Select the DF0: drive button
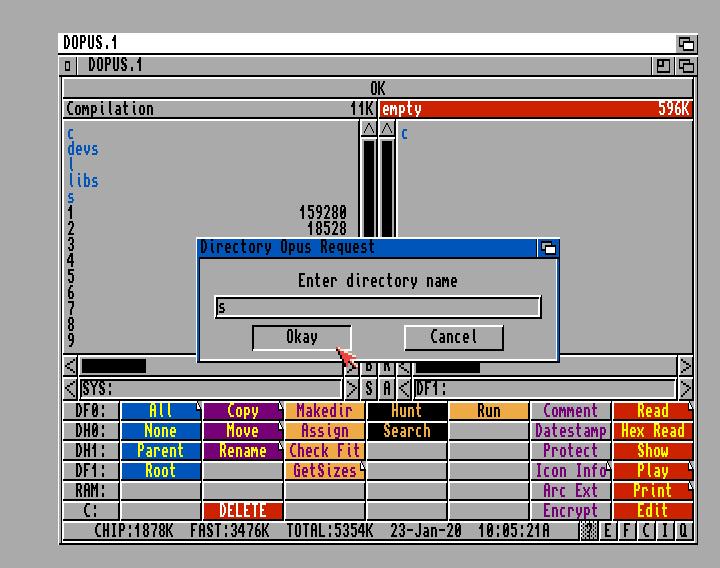This screenshot has width=720, height=568. tap(91, 411)
